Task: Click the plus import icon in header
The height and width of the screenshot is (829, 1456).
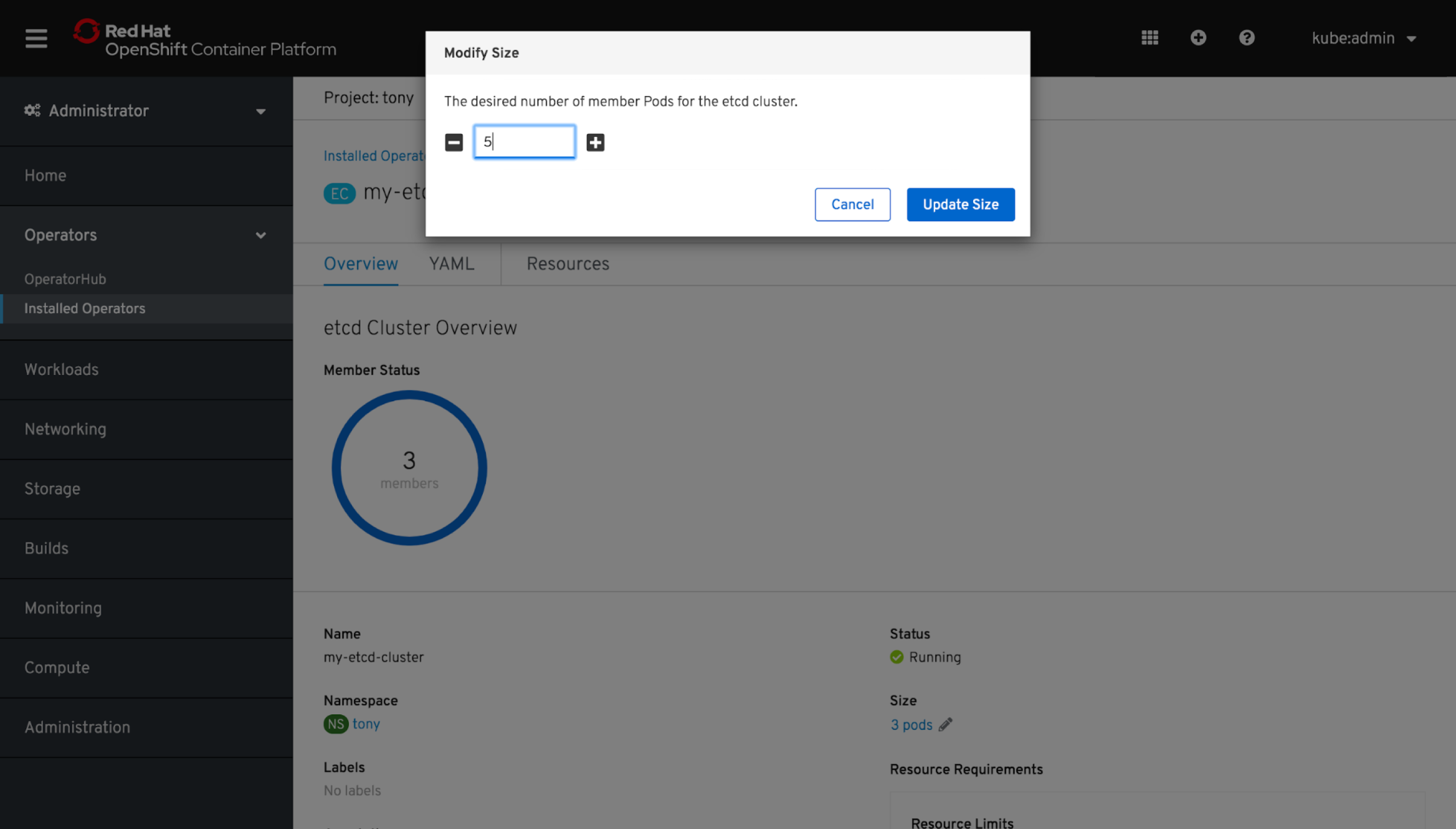Action: tap(1198, 37)
